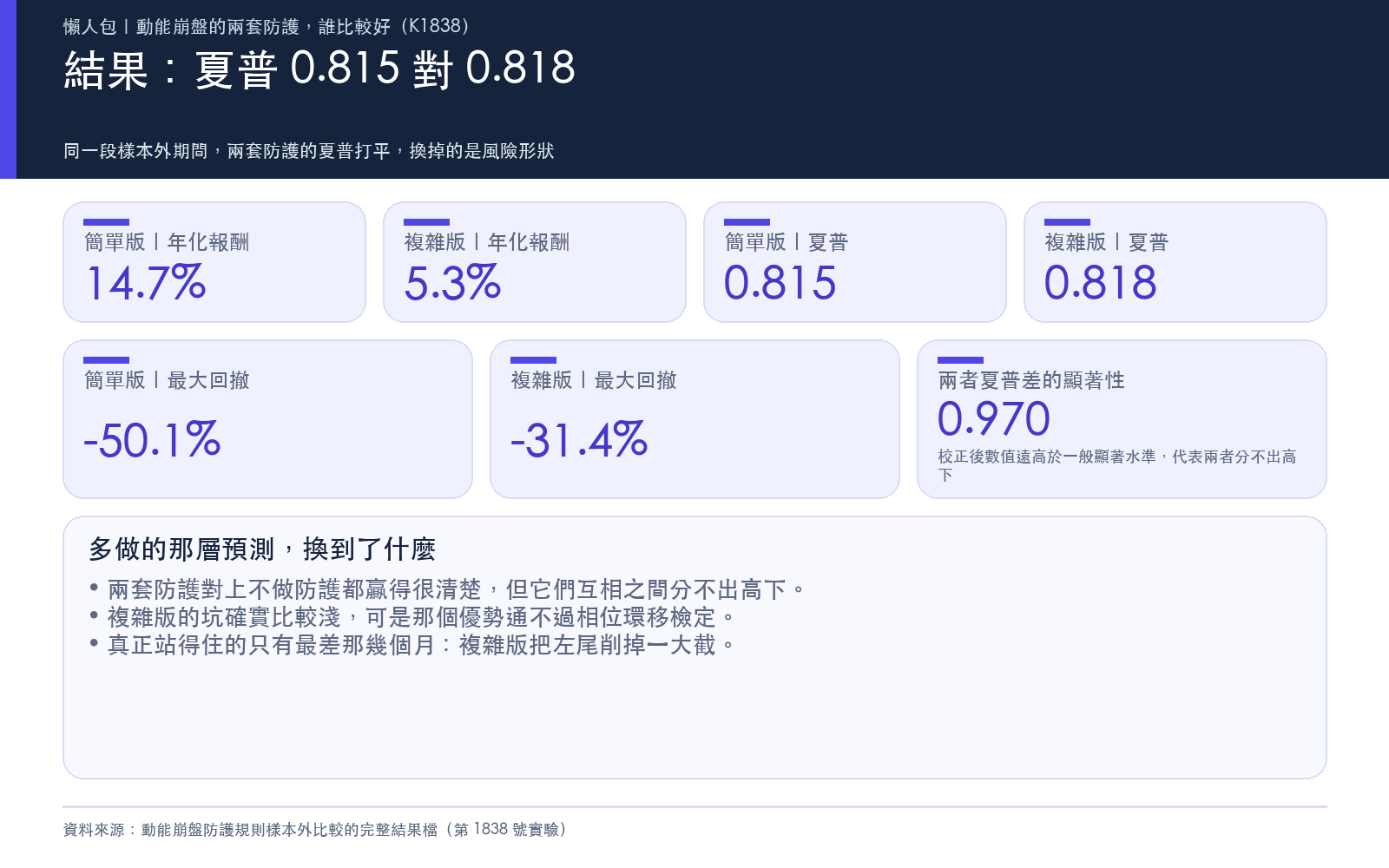The image size is (1389, 868).
Task: Click the bullet 真正站得住的只有最差那幾個月
Action: [x=413, y=646]
